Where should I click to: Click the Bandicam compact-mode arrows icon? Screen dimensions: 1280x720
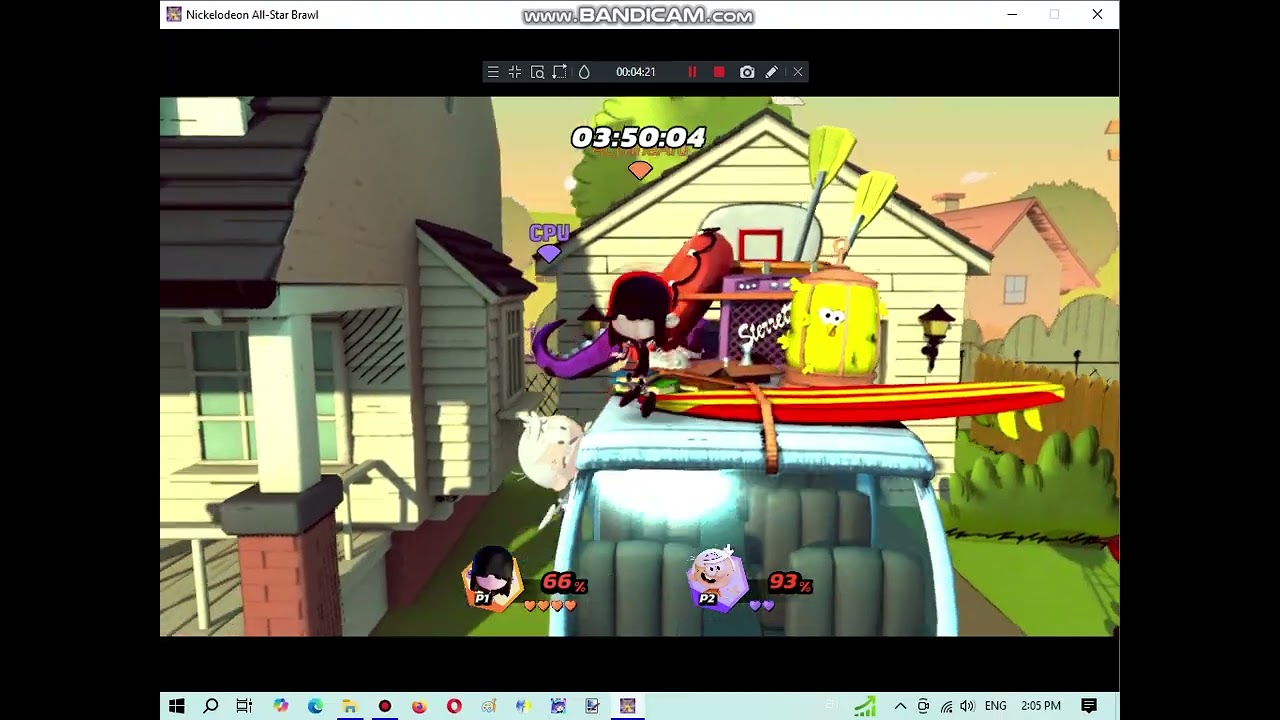coord(515,72)
